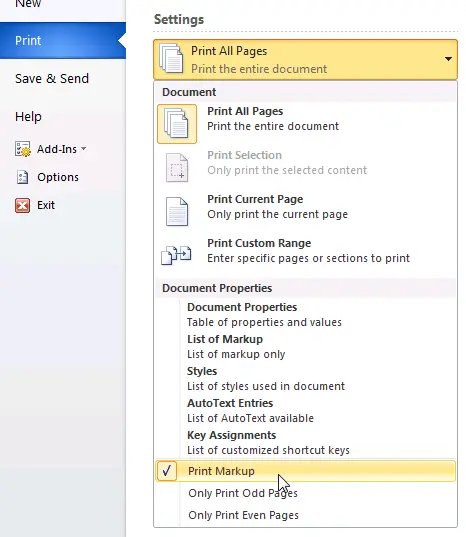Click the Add-Ins checklist gear icon

23,149
